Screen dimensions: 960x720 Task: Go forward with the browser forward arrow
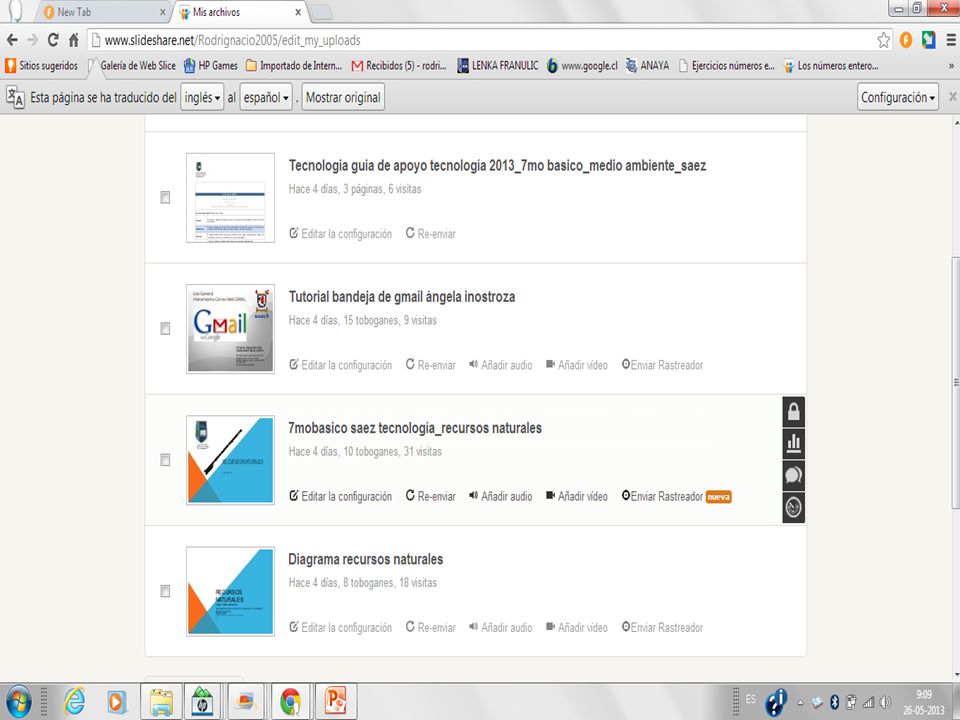[32, 40]
